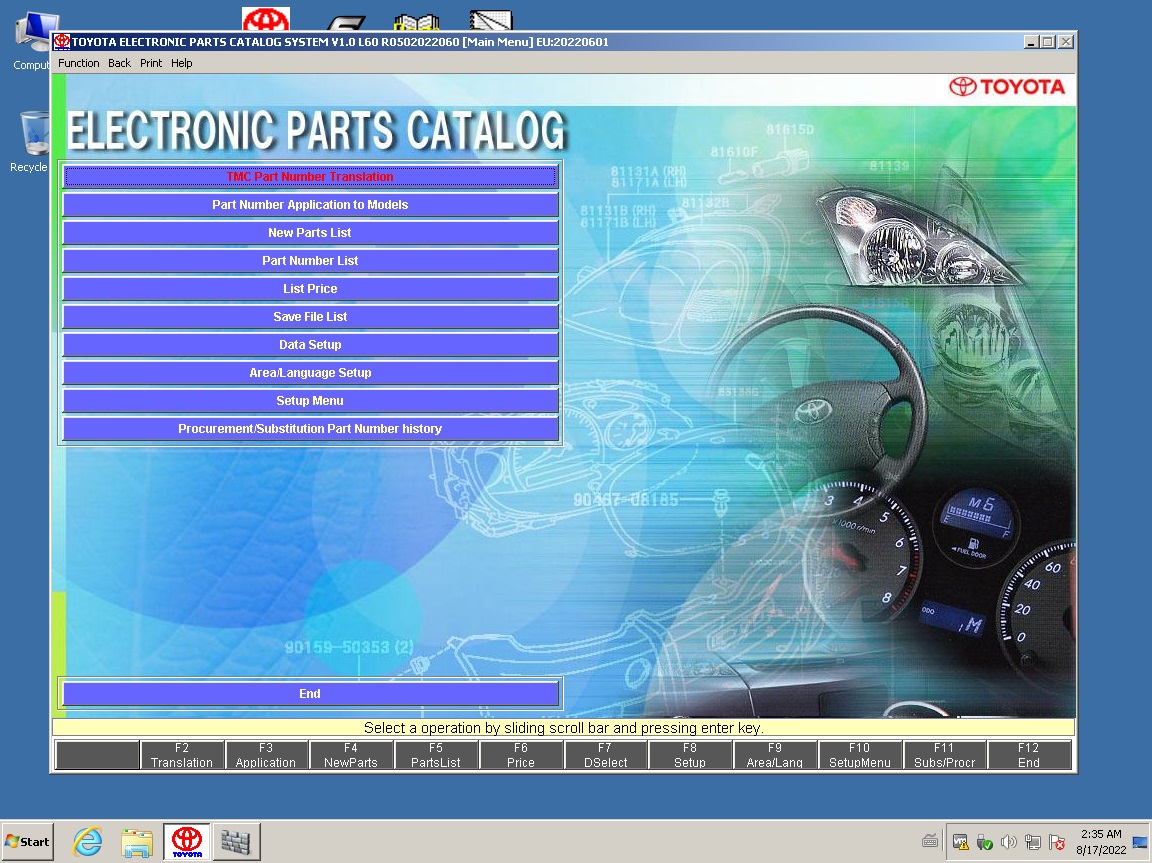Click the Back menu

pyautogui.click(x=119, y=63)
